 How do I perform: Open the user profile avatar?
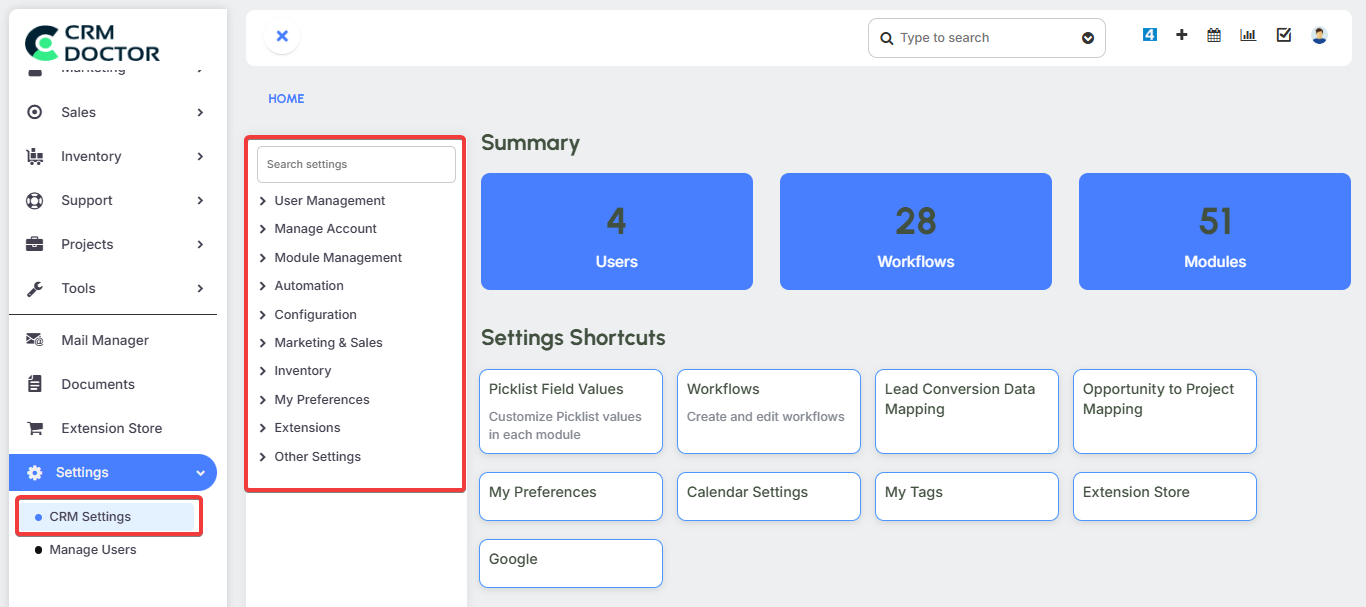pos(1319,35)
